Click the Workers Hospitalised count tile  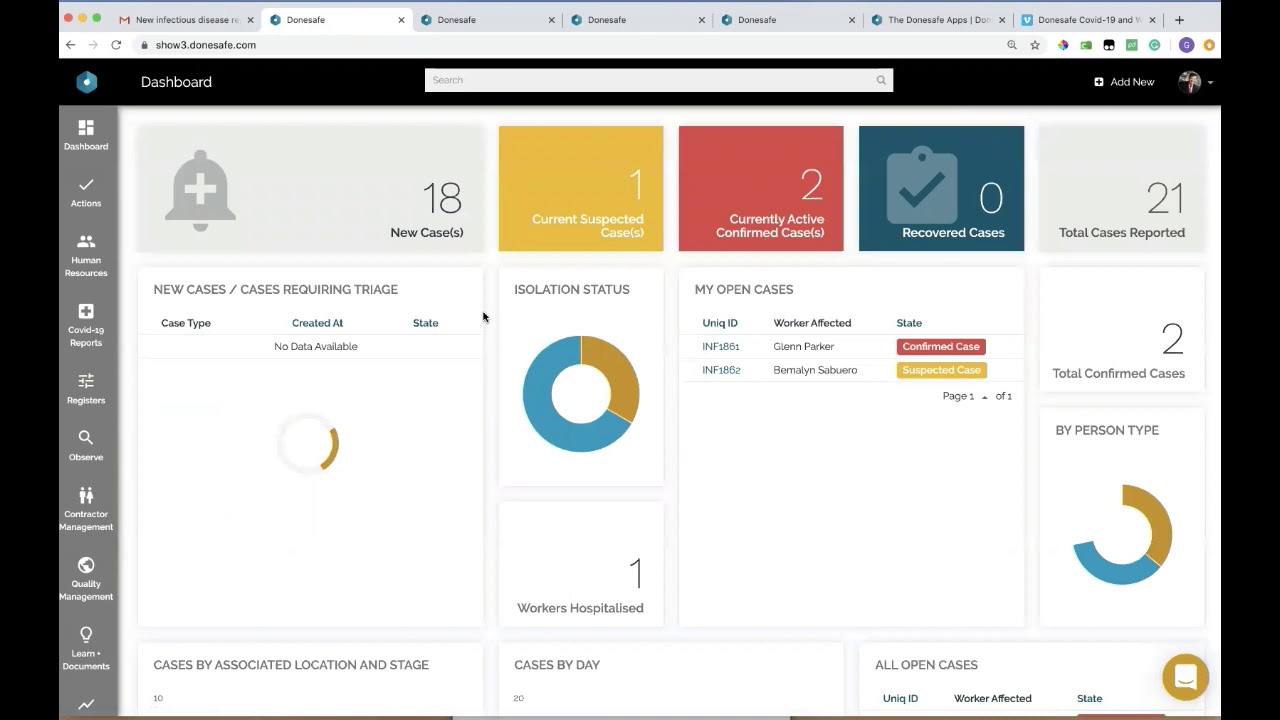[581, 564]
